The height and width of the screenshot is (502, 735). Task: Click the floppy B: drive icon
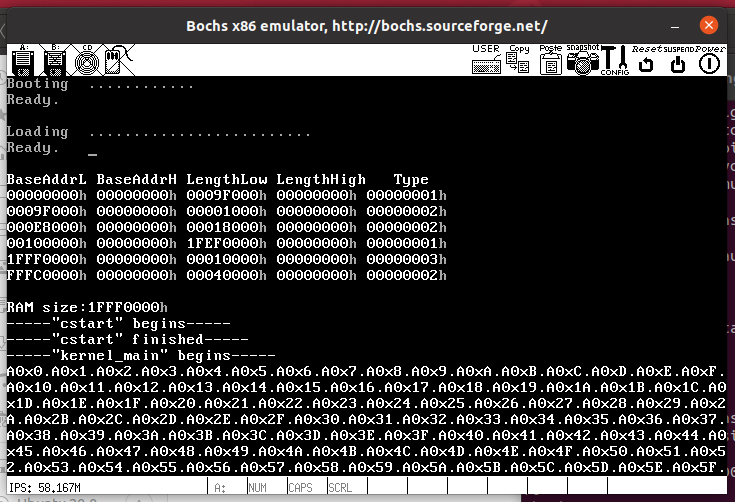pos(55,60)
